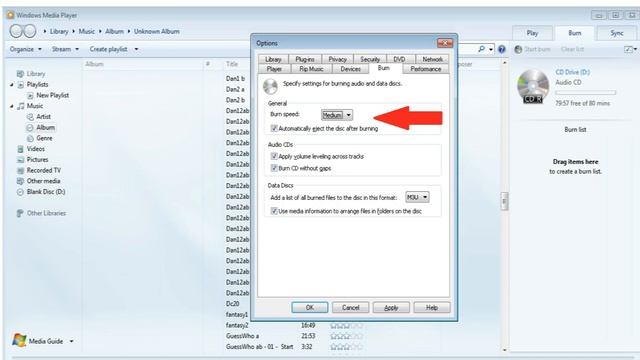Switch to the Player tab
Image resolution: width=640 pixels, height=360 pixels.
(x=274, y=69)
